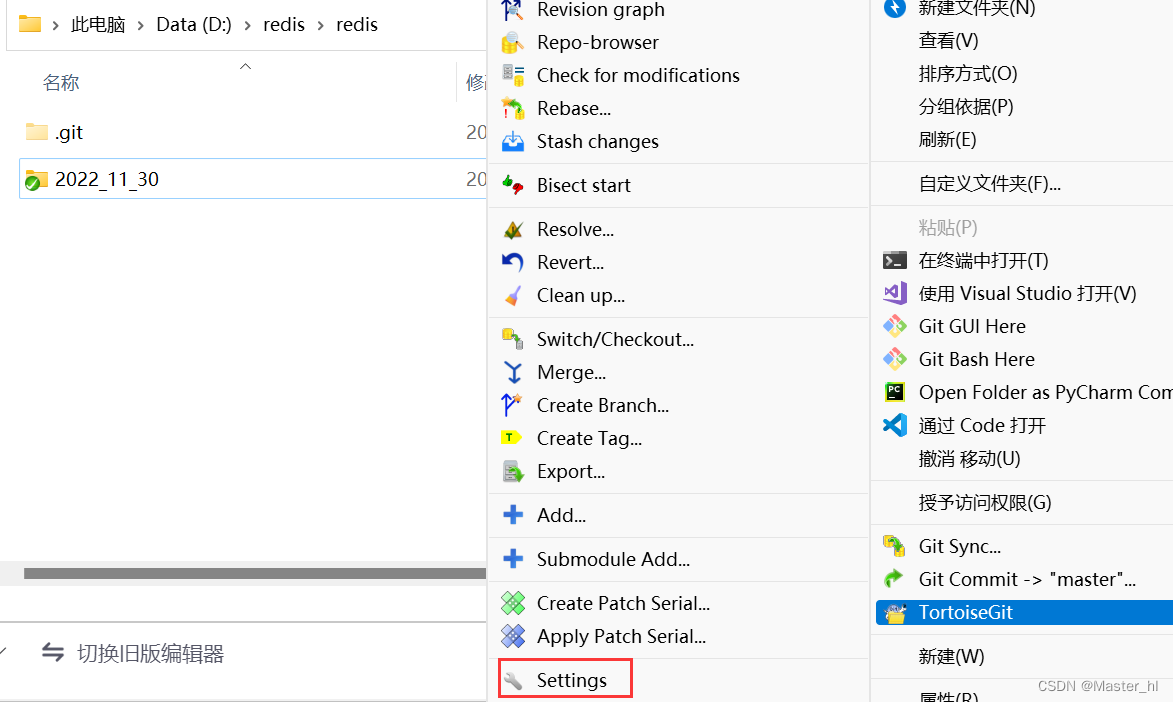The image size is (1173, 702).
Task: Click the Git Bash Here icon
Action: 895,359
